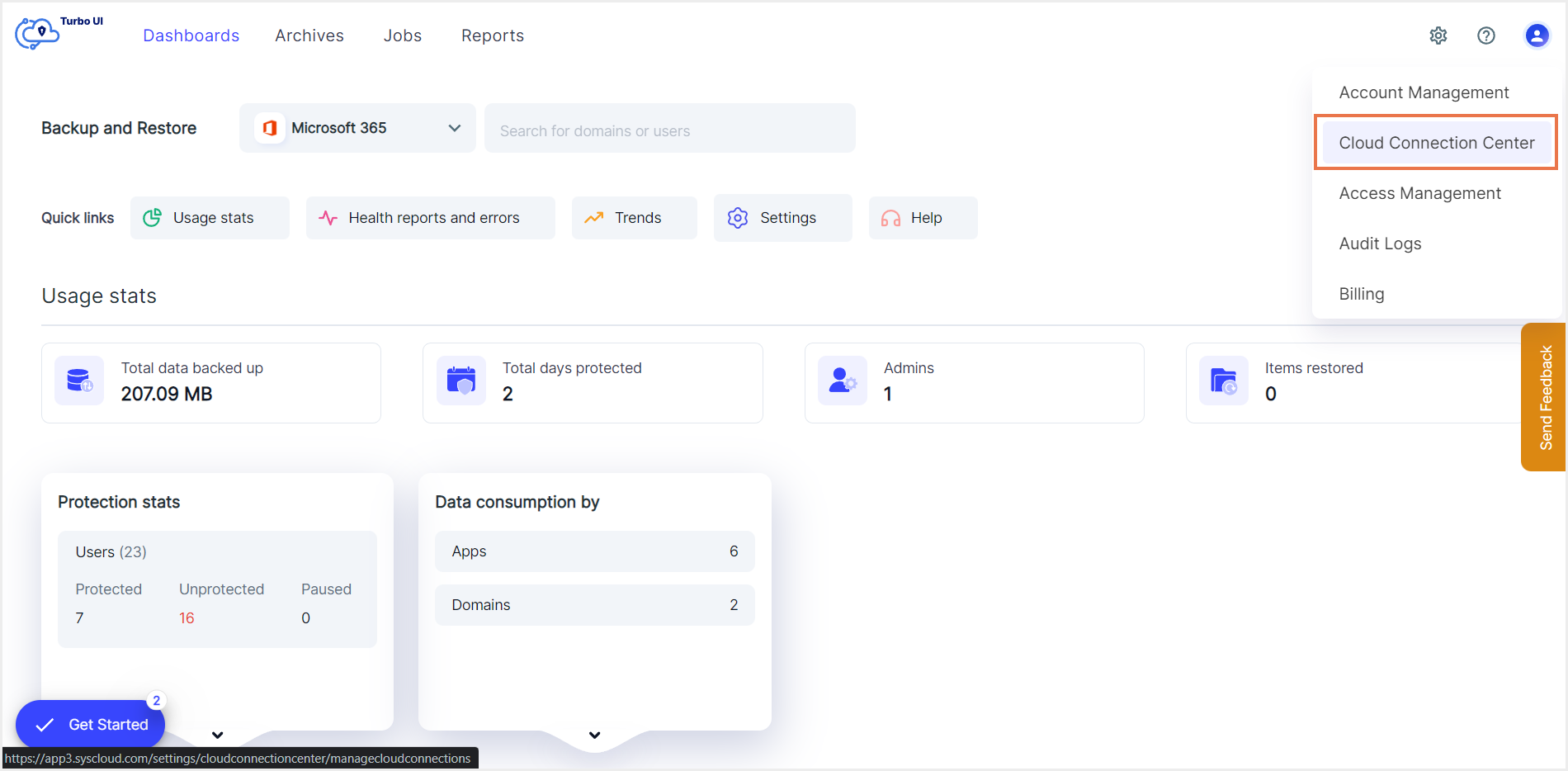Screen dimensions: 1568x771
Task: Click the Turbo UI cloud logo
Action: coord(38,33)
